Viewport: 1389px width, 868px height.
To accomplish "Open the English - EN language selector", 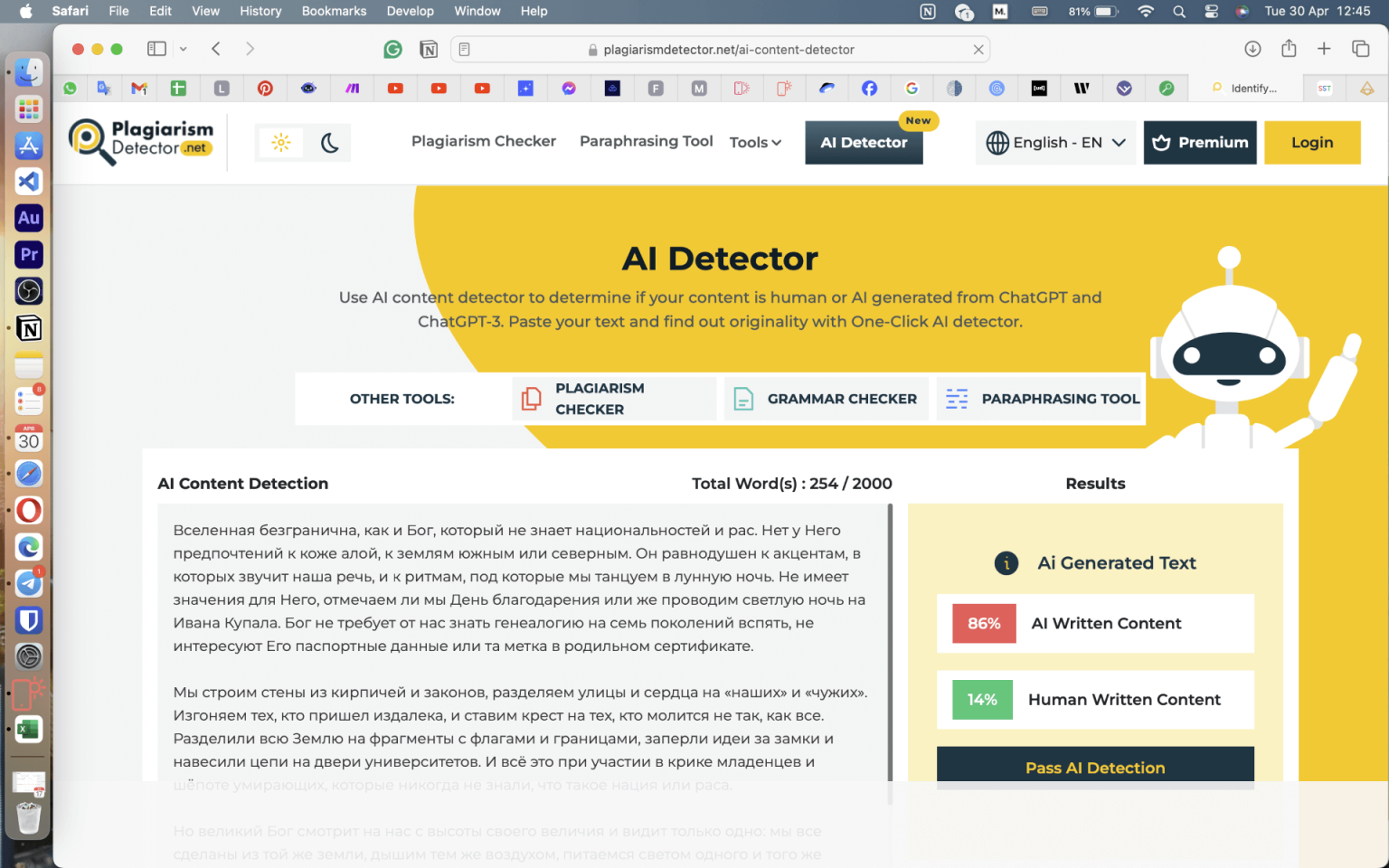I will coord(1055,143).
